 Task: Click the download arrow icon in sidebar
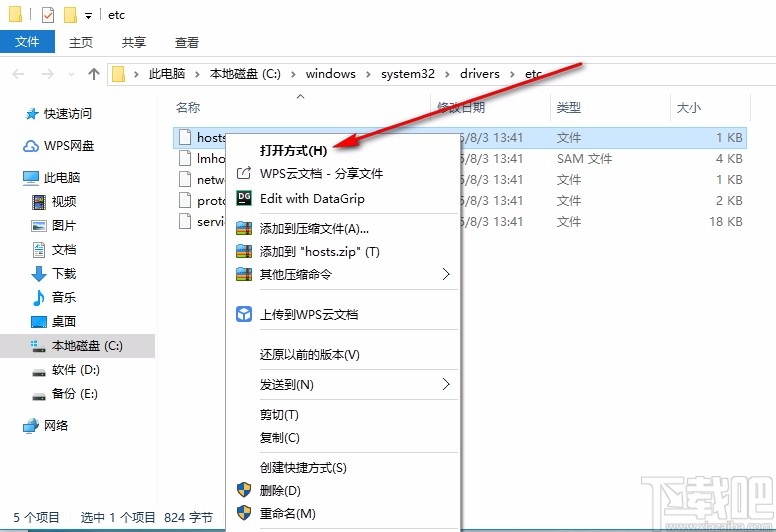click(39, 274)
